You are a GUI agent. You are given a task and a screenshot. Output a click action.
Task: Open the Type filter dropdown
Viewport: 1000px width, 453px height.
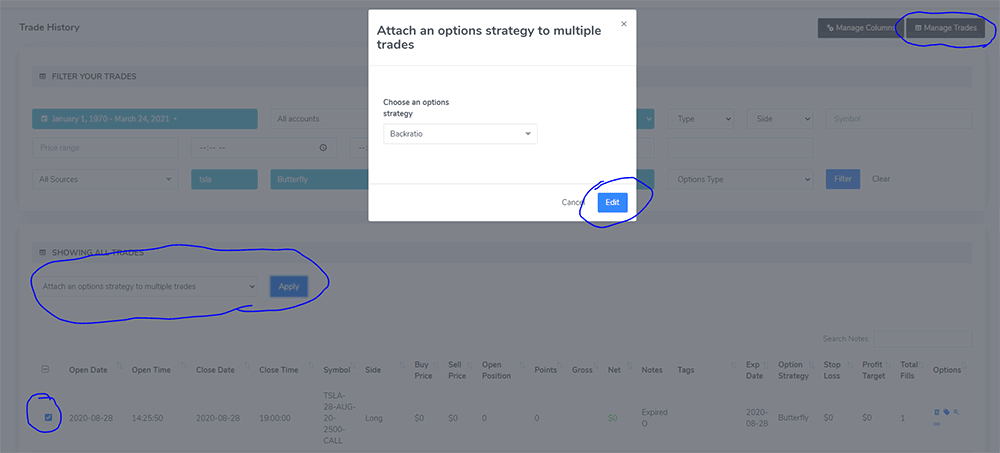(x=700, y=119)
